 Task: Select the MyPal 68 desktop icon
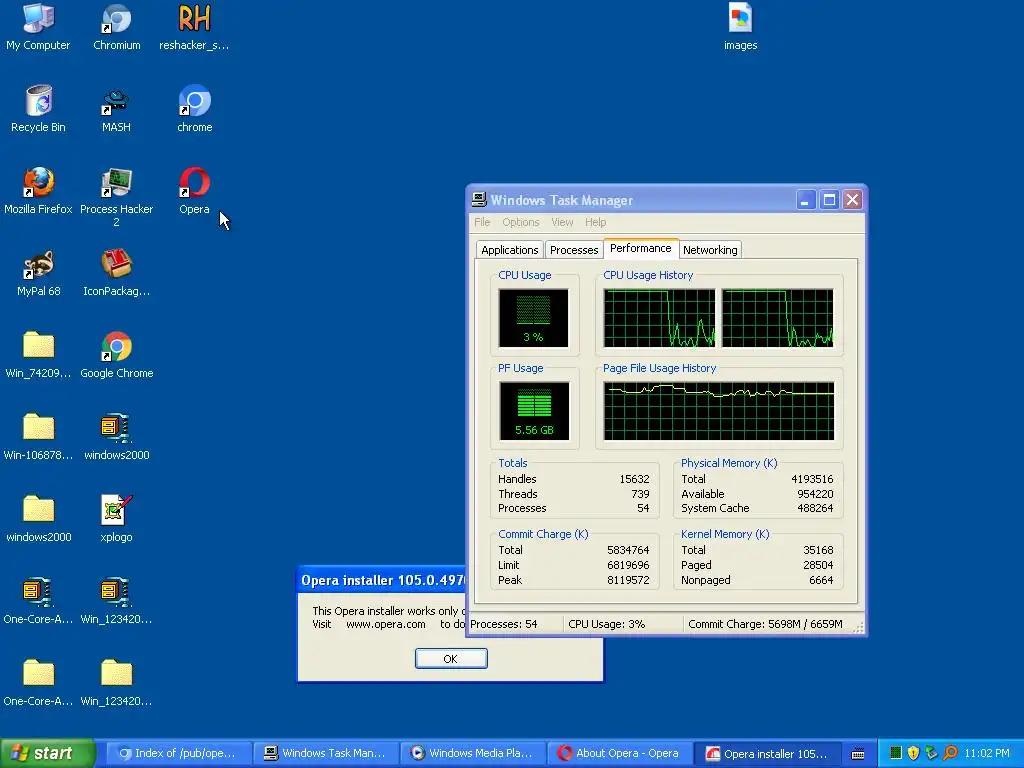(38, 273)
